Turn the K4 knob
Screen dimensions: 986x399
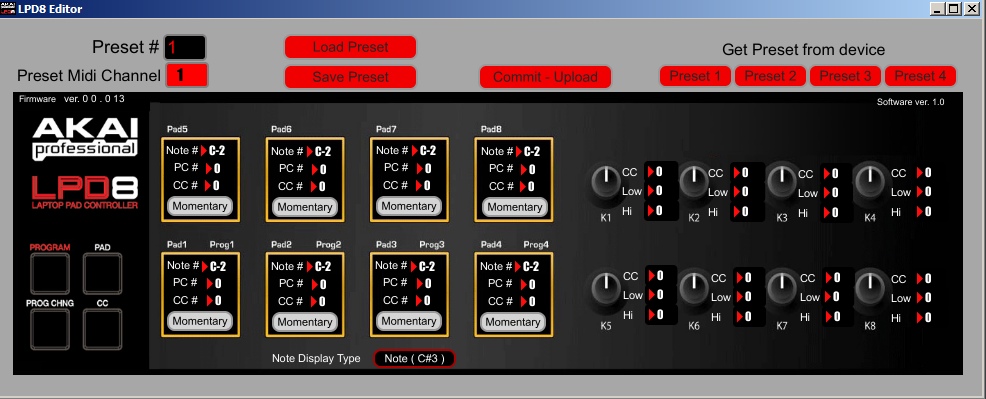coord(869,182)
